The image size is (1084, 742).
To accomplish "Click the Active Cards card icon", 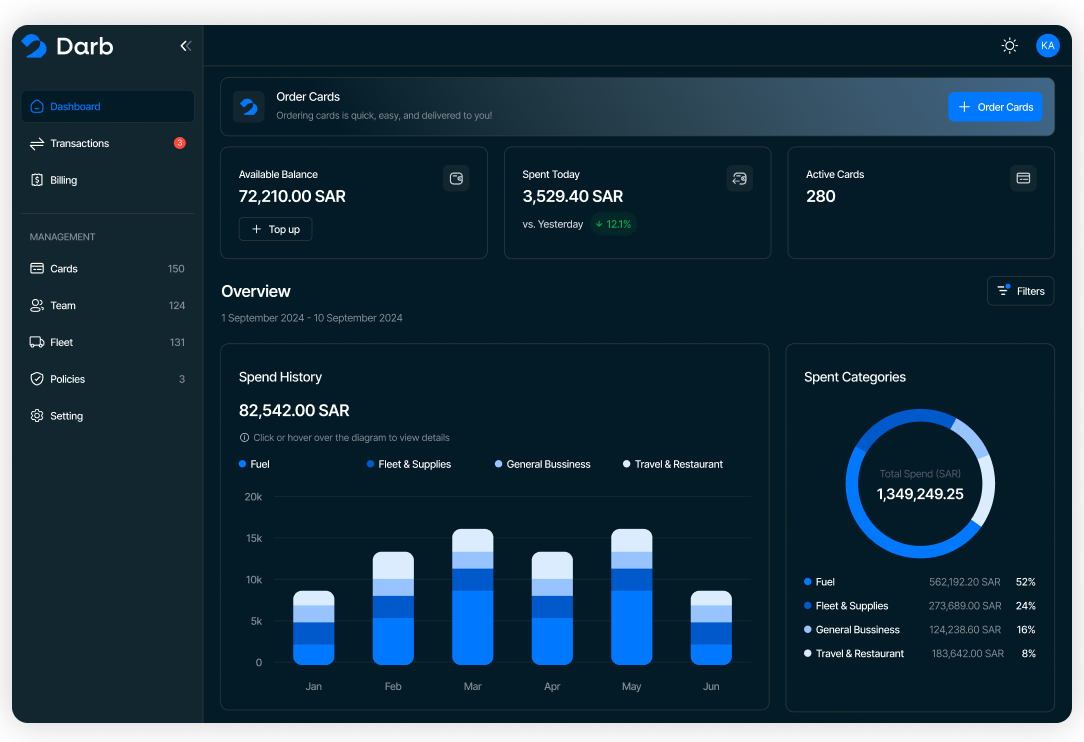I will click(x=1023, y=178).
